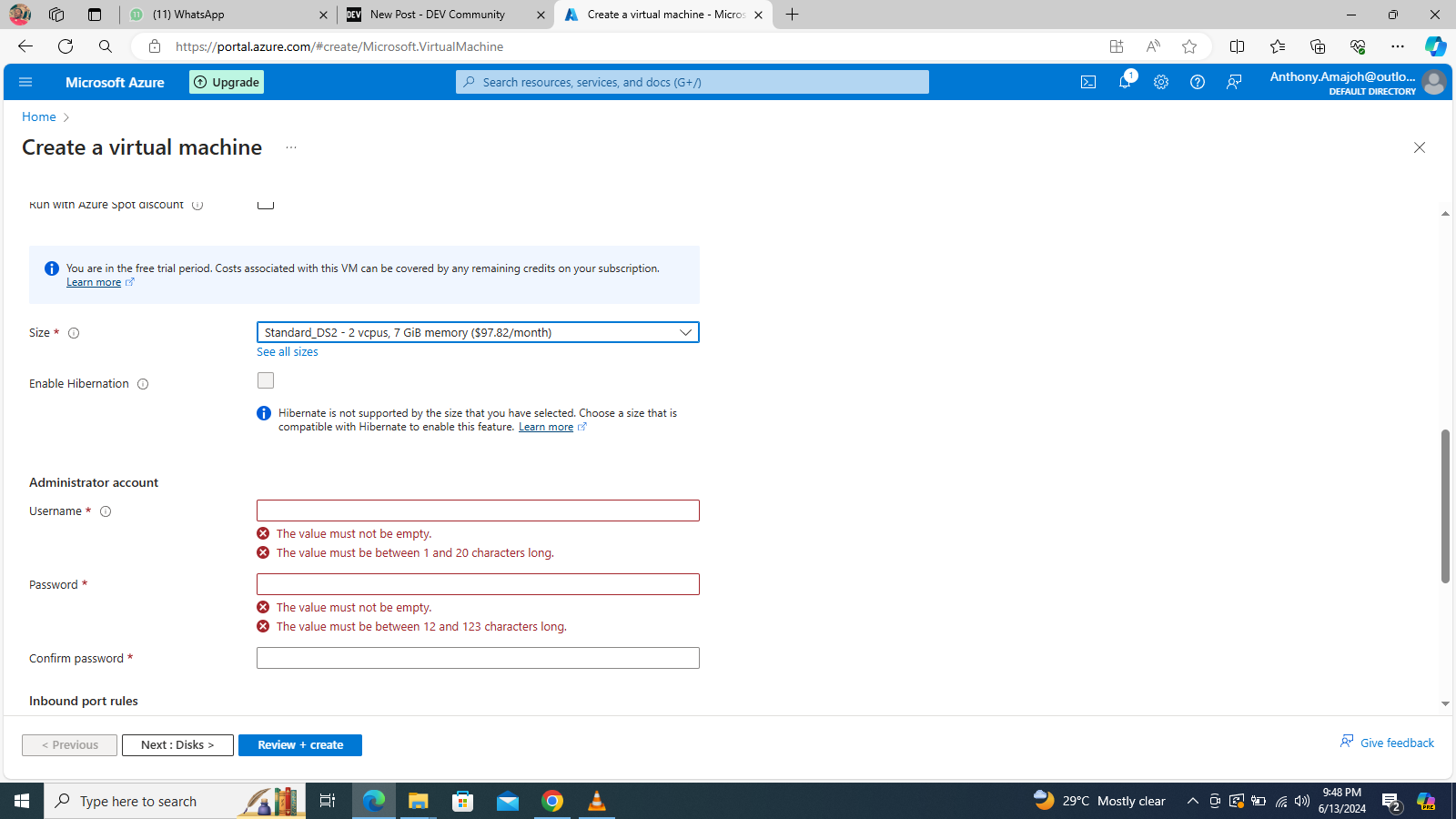Click the info icon beside Username
This screenshot has height=819, width=1456.
(x=106, y=511)
